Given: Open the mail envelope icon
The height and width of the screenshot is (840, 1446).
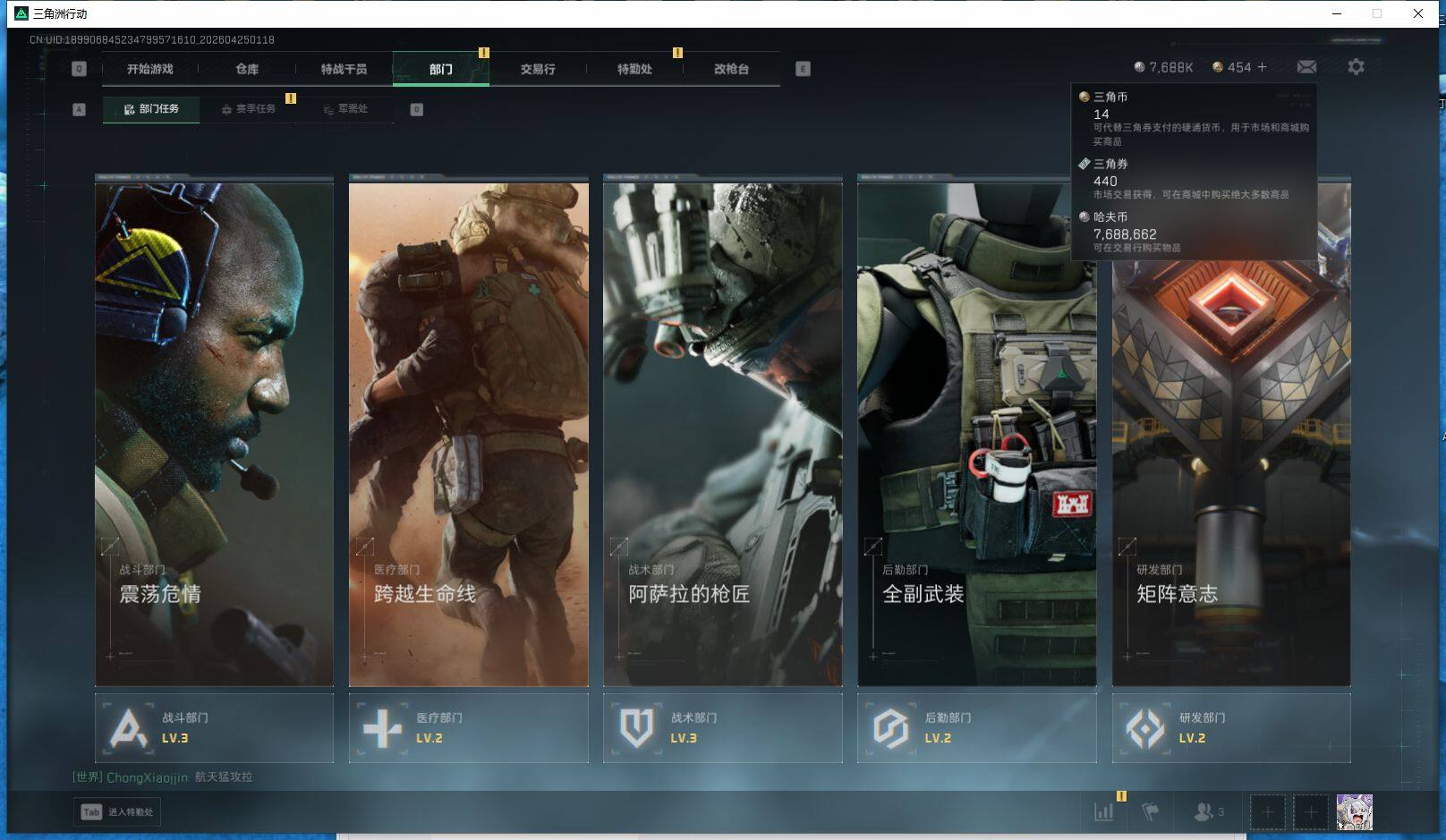Looking at the screenshot, I should pos(1306,67).
